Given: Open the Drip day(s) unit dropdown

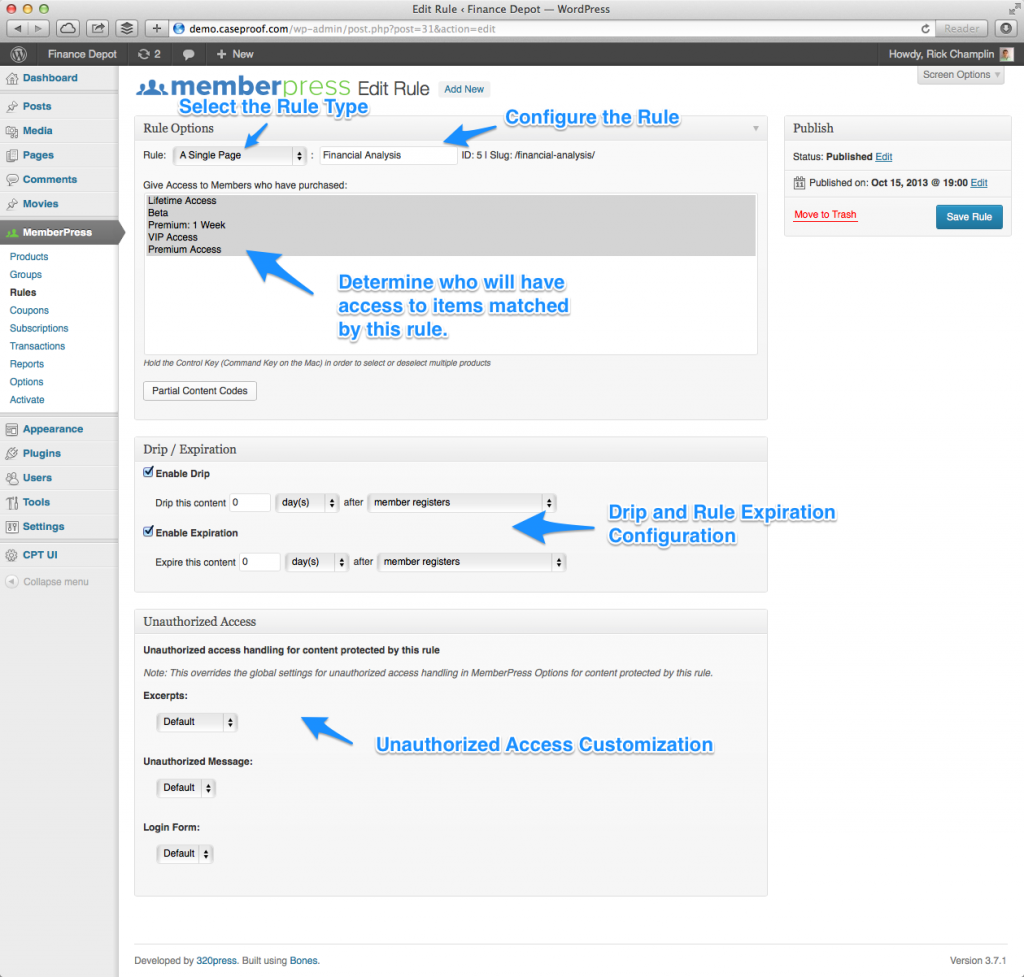Looking at the screenshot, I should tap(308, 503).
